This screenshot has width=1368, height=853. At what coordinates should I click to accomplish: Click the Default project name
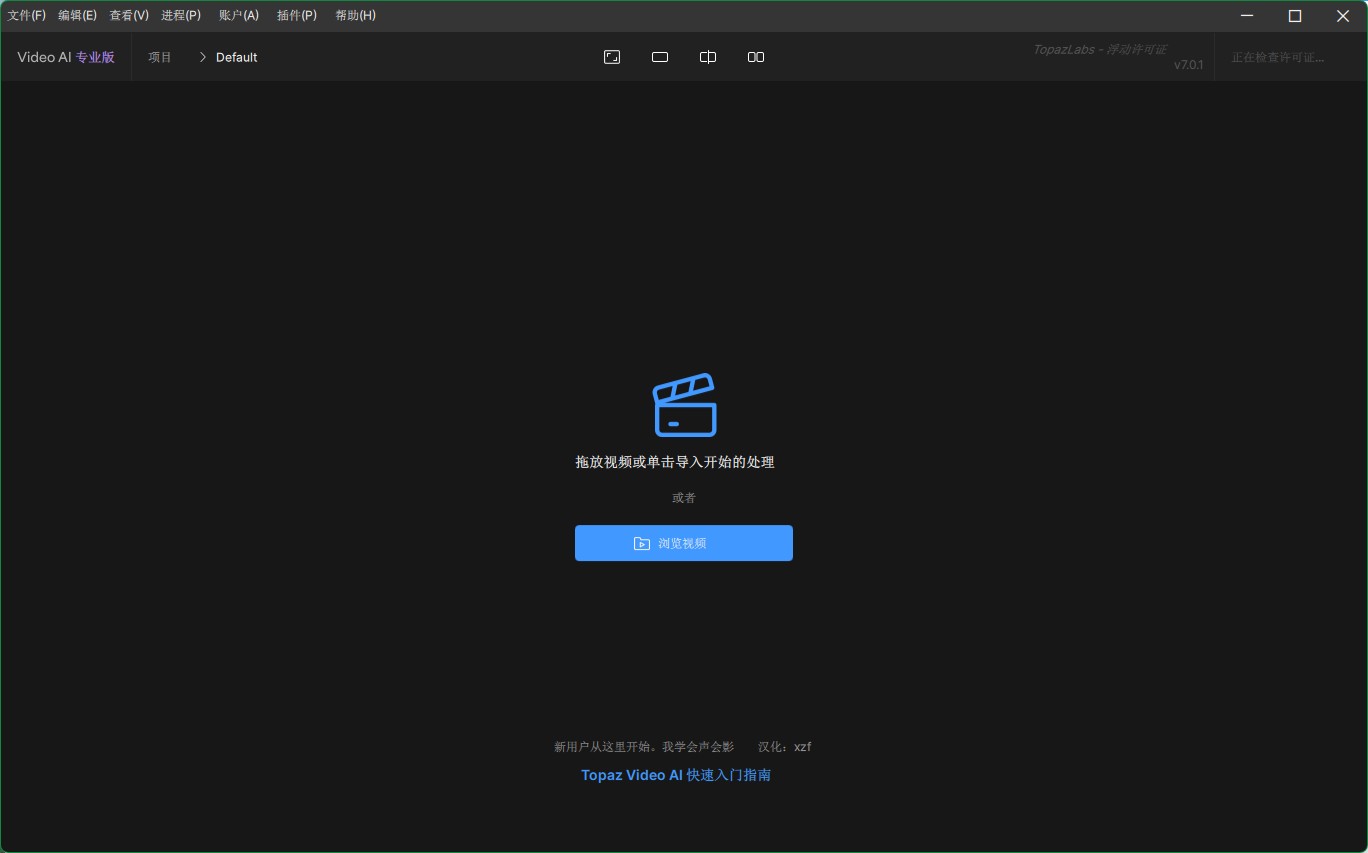[x=237, y=57]
